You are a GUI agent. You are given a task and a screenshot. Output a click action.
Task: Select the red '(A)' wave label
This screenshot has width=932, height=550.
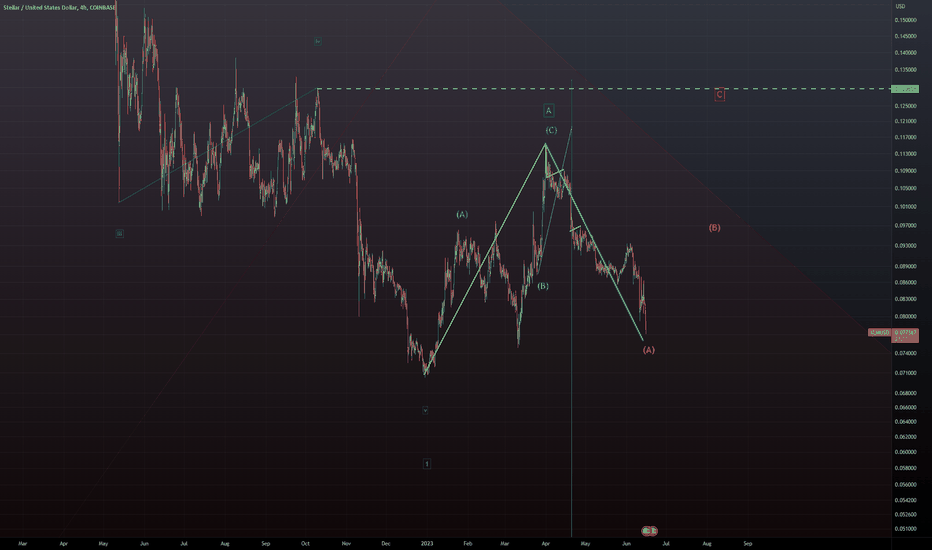click(648, 350)
